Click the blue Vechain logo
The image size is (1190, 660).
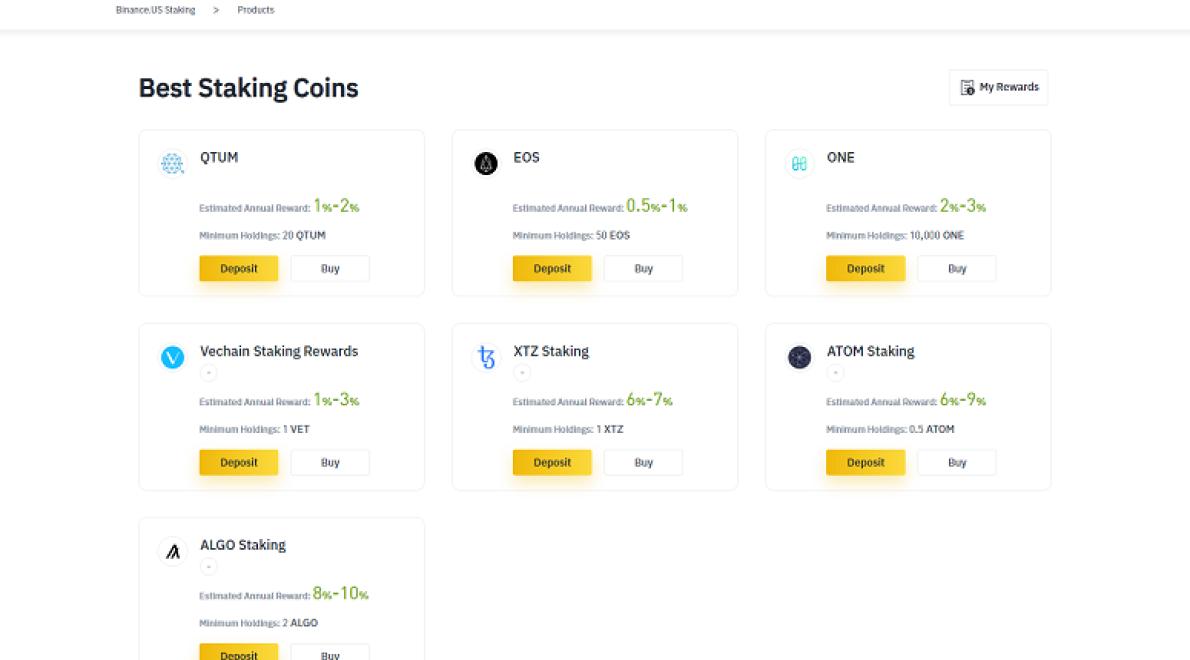click(x=172, y=357)
